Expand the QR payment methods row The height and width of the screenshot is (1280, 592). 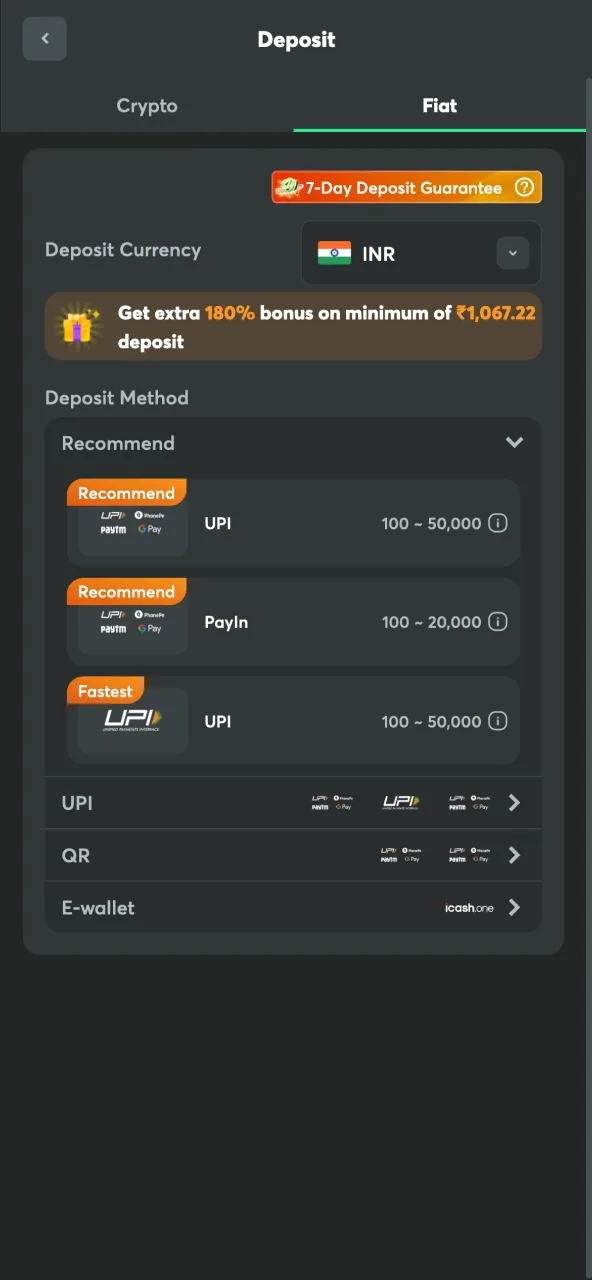514,855
